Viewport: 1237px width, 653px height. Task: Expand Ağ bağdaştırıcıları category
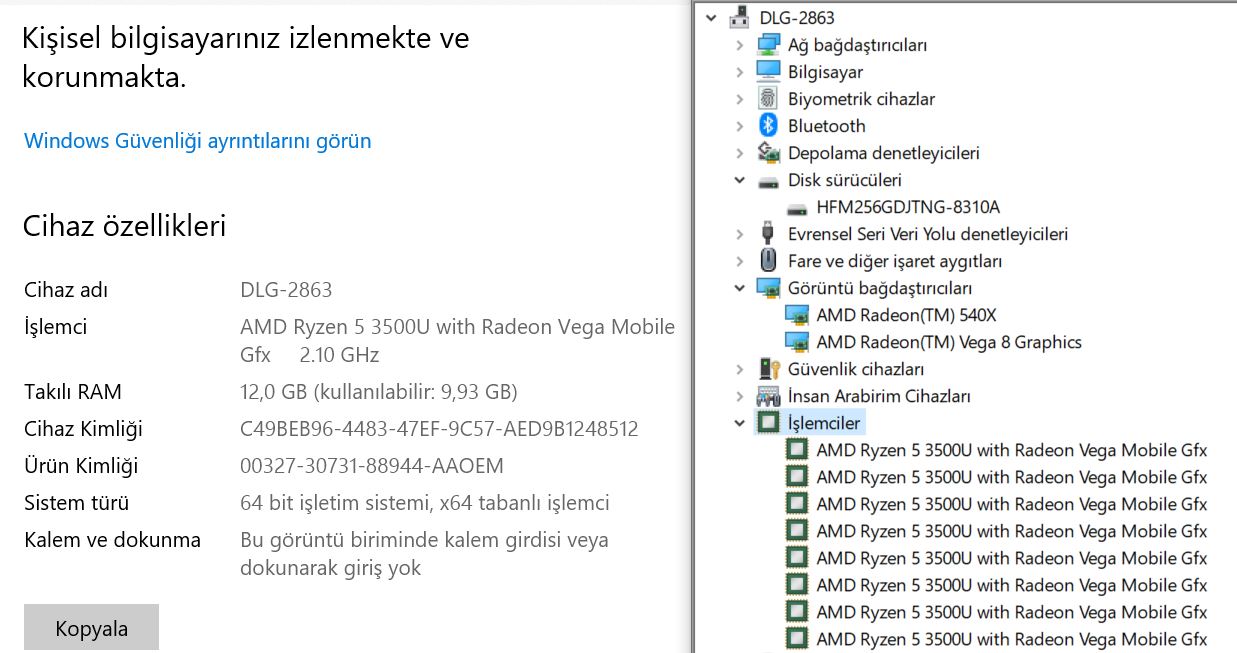coord(739,45)
